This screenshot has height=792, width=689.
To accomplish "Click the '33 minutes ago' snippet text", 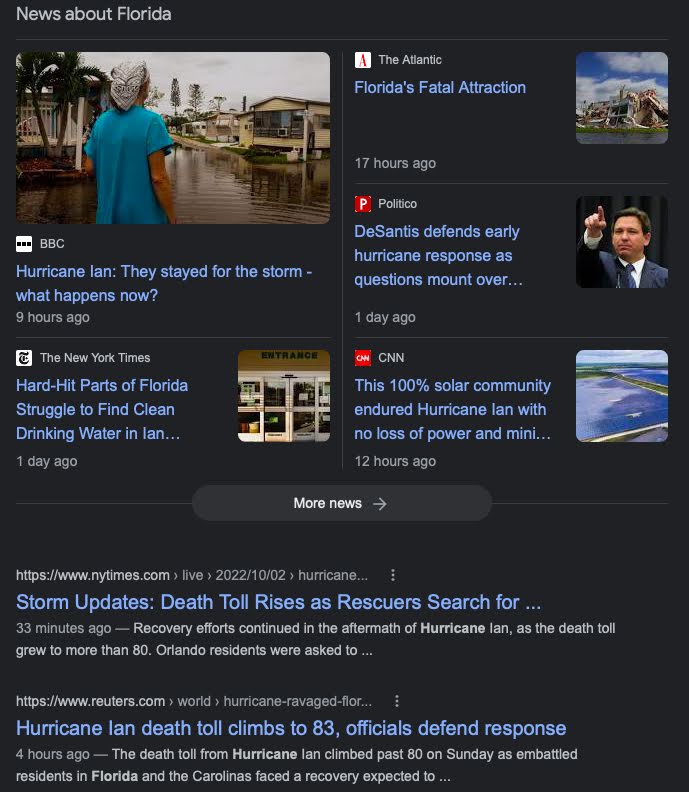I will point(316,639).
